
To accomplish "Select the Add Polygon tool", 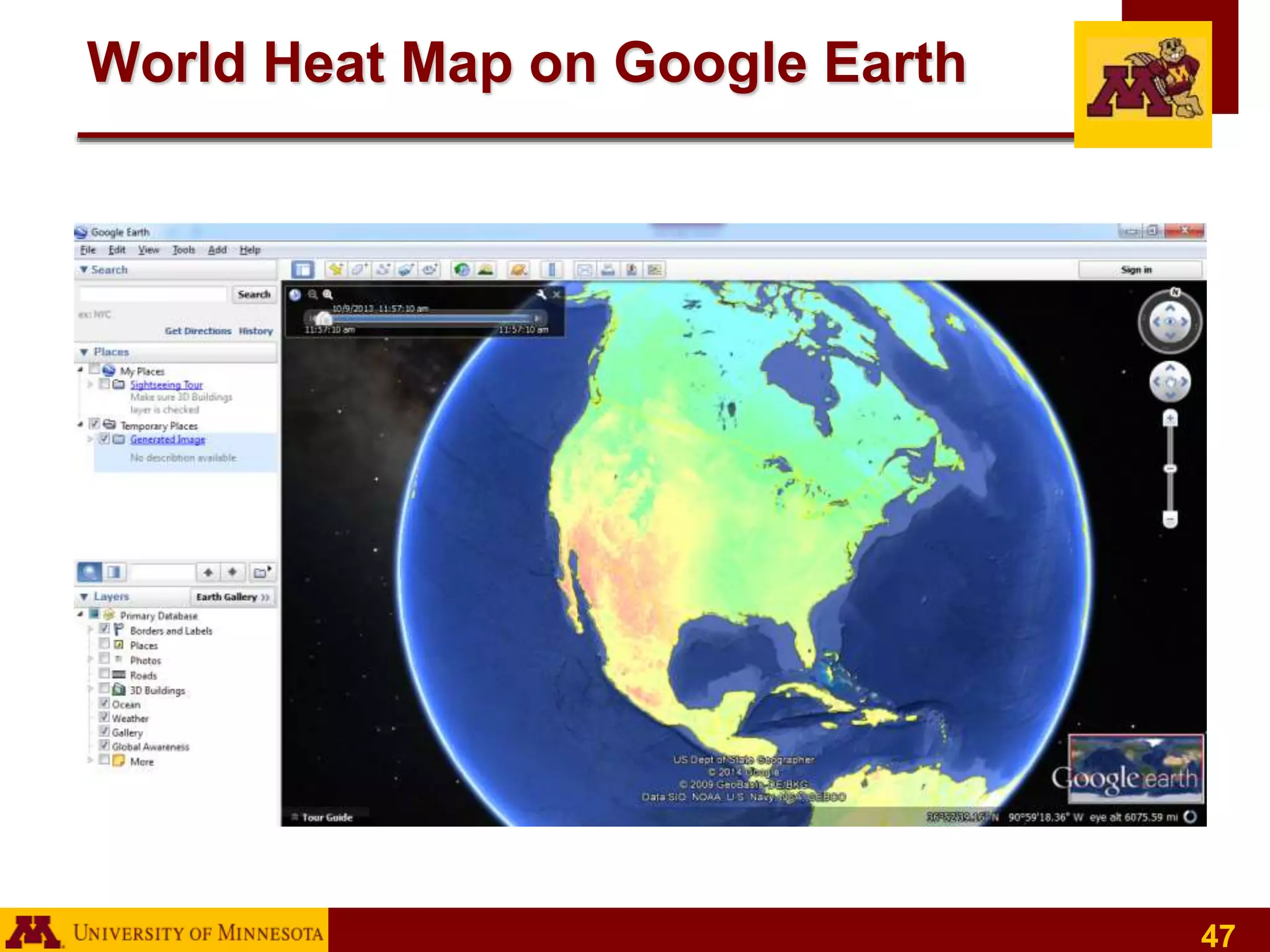I will (359, 270).
